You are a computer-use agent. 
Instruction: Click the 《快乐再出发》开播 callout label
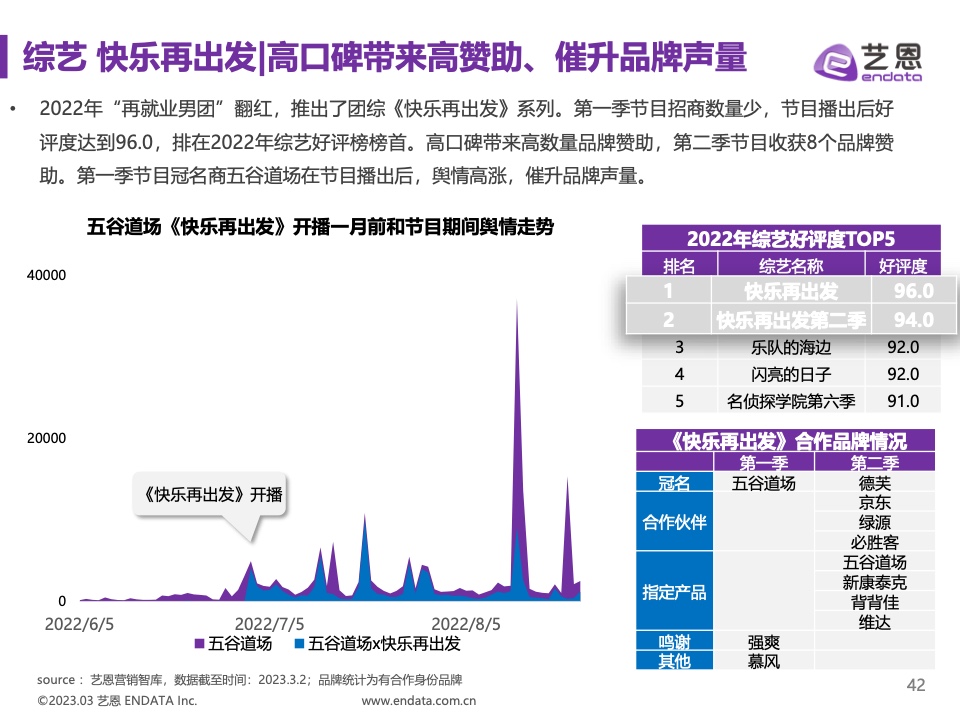(x=212, y=494)
